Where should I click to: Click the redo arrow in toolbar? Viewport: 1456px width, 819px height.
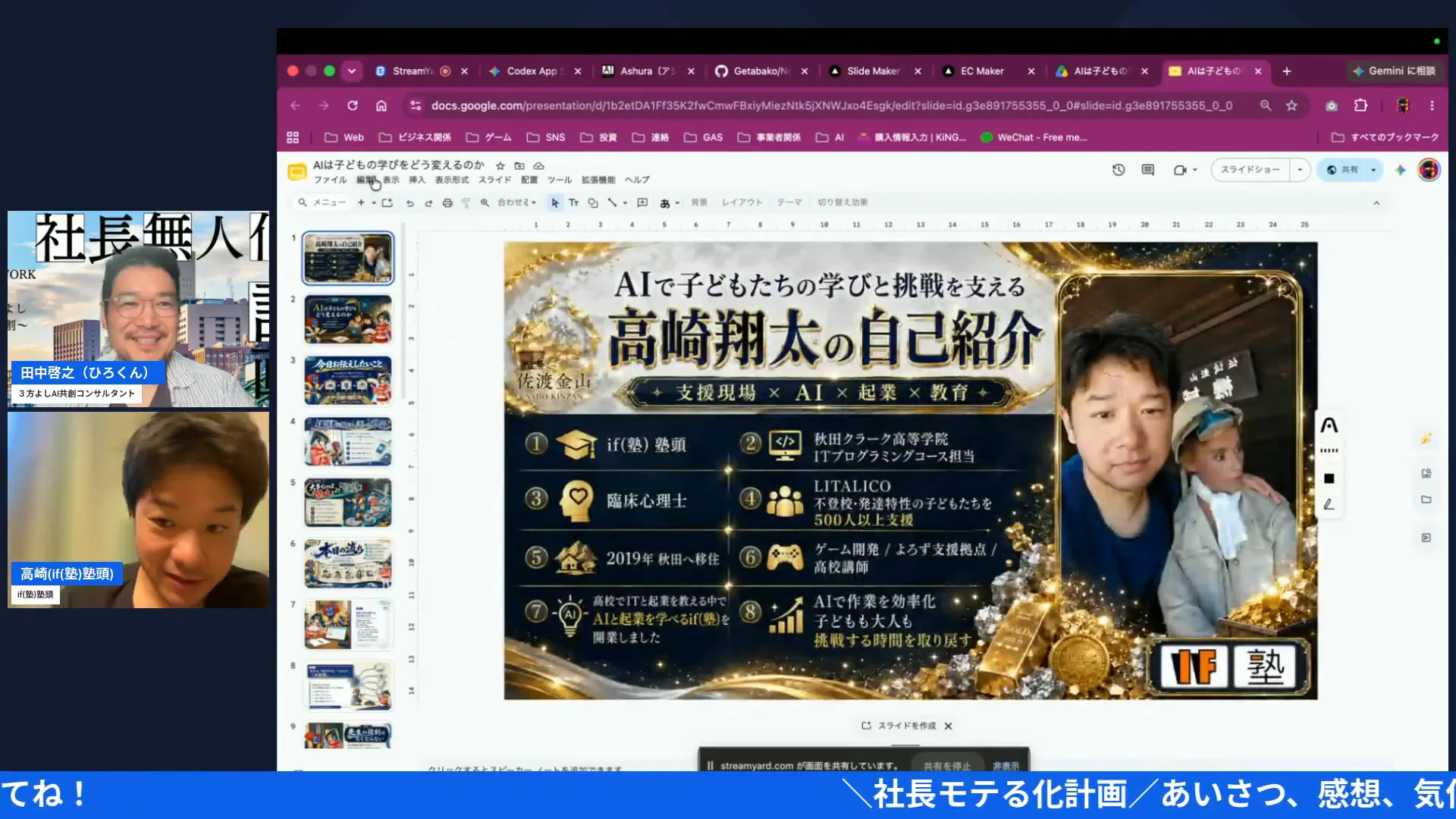428,203
